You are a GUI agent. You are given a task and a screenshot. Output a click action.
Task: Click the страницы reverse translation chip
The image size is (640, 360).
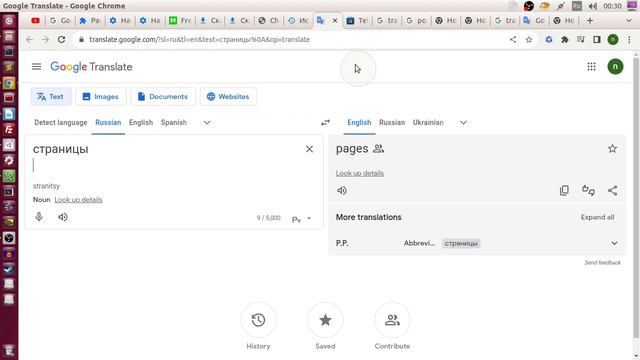click(x=461, y=243)
